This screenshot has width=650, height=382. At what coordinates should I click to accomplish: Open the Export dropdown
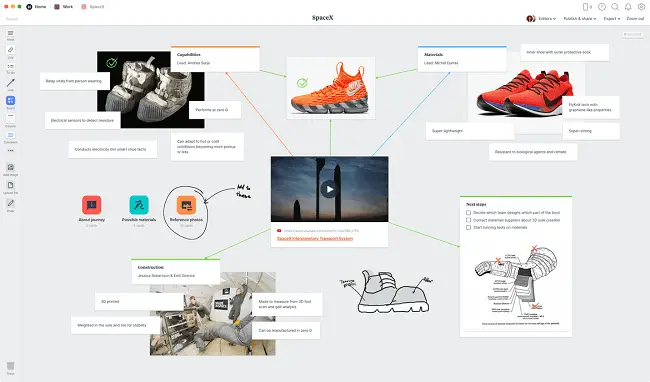611,19
